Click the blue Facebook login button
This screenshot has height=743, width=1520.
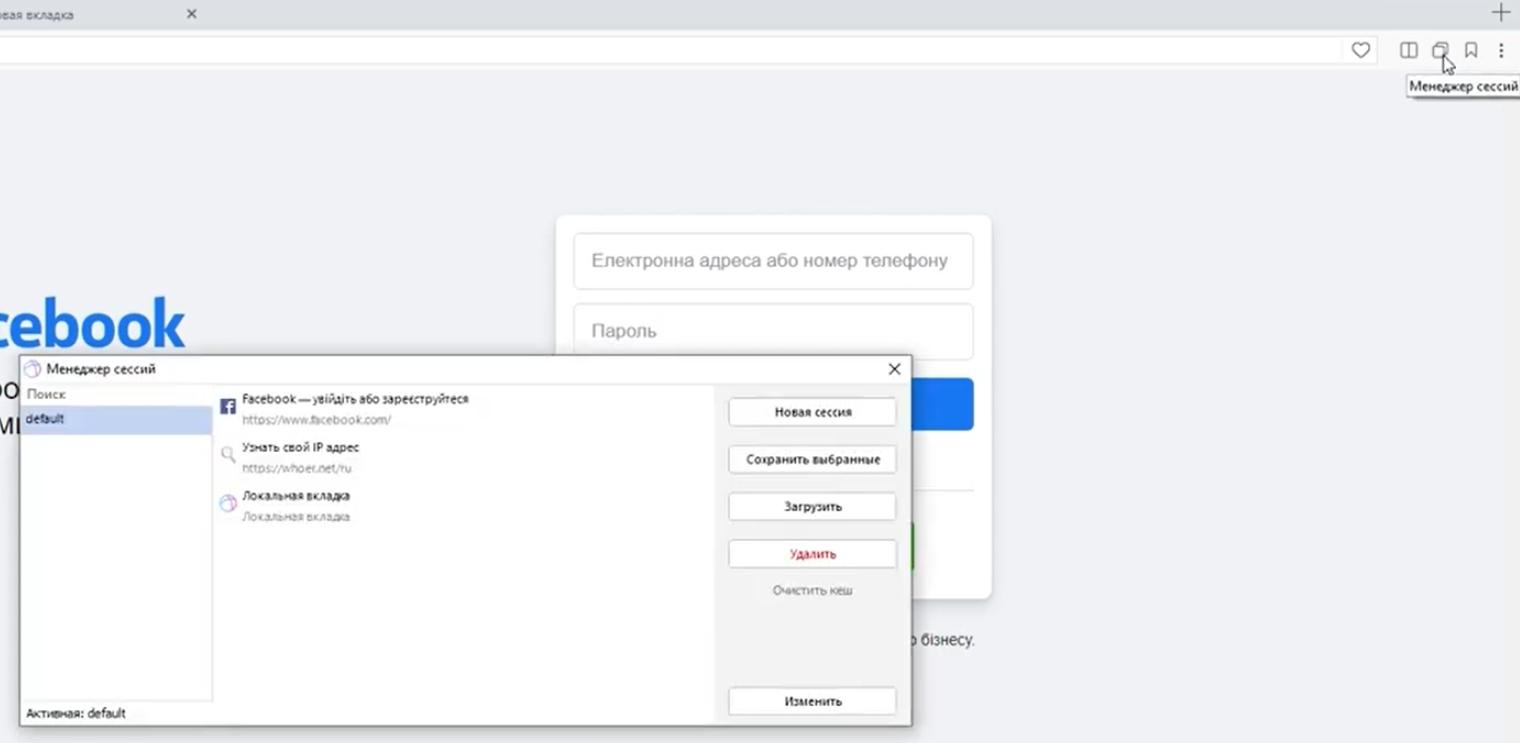click(942, 404)
